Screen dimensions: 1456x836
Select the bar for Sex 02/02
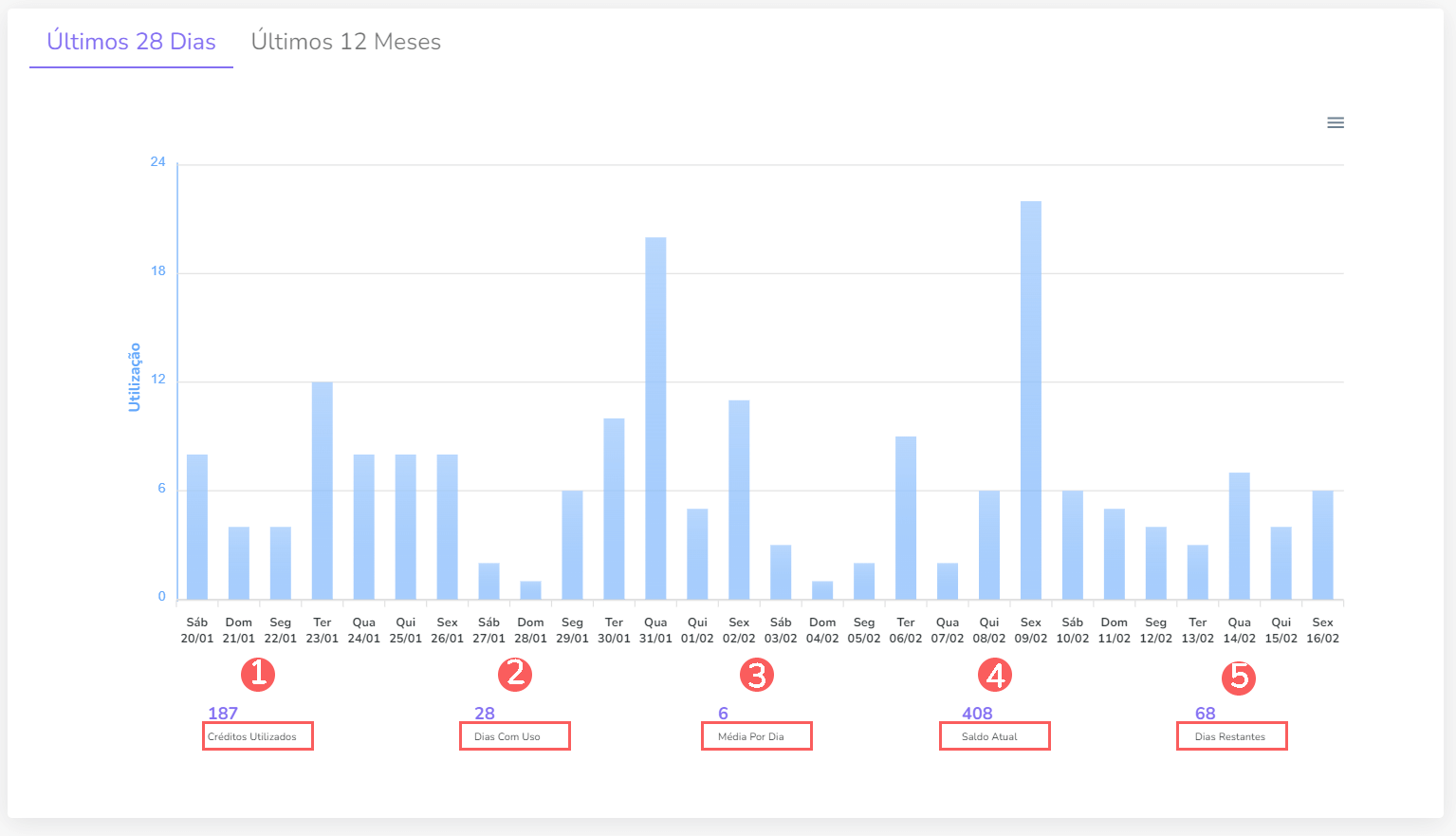tap(739, 500)
